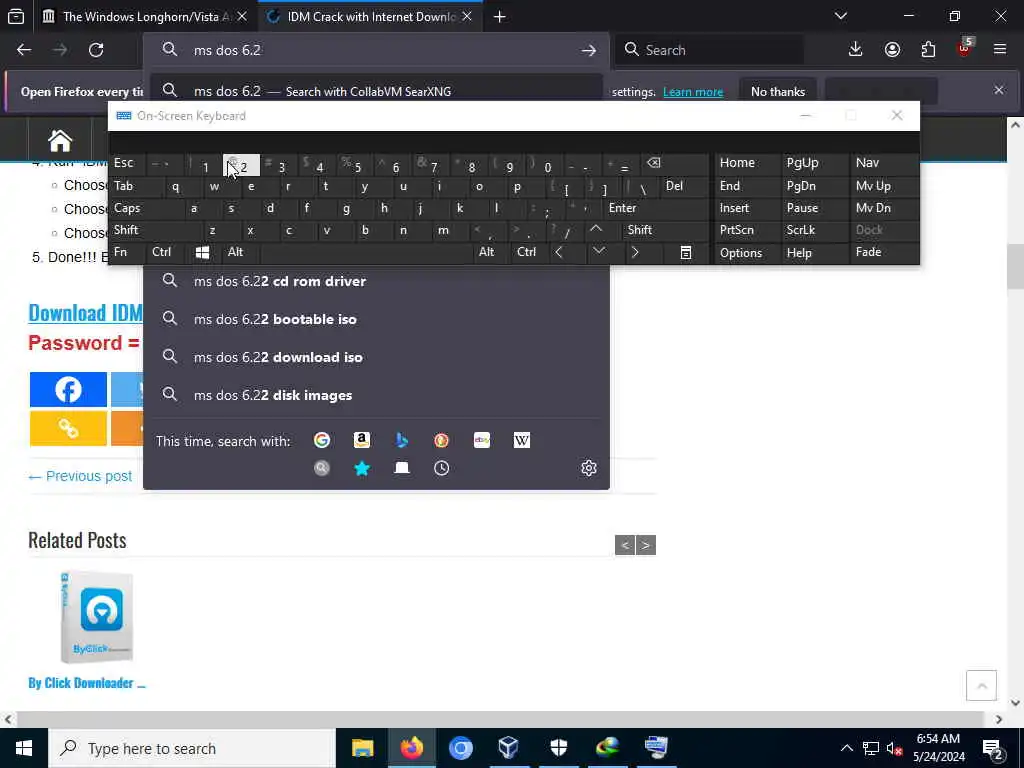
Task: Open the list all tabs dropdown
Action: (840, 16)
